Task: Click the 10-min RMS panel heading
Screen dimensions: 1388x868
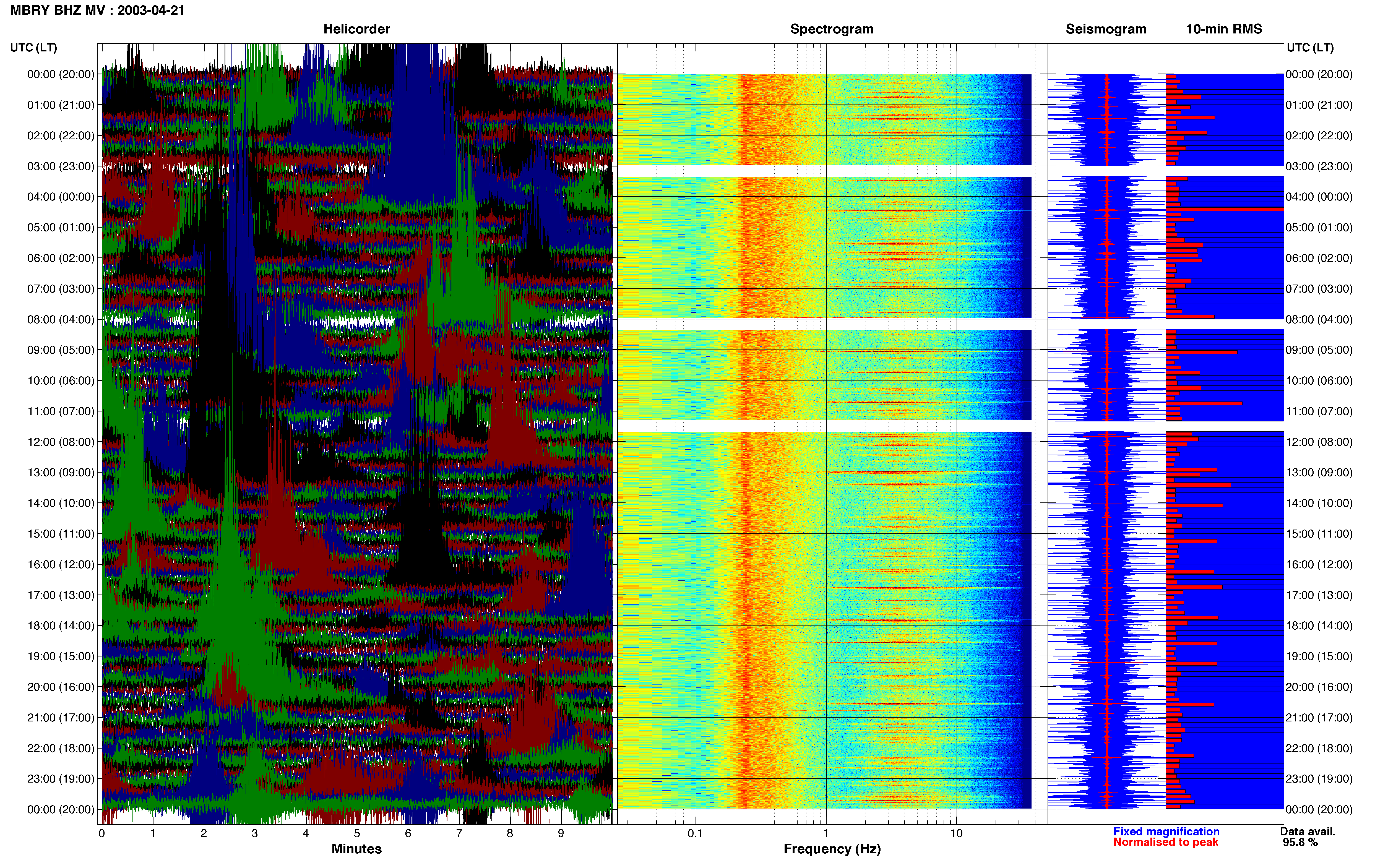Action: [x=1224, y=29]
